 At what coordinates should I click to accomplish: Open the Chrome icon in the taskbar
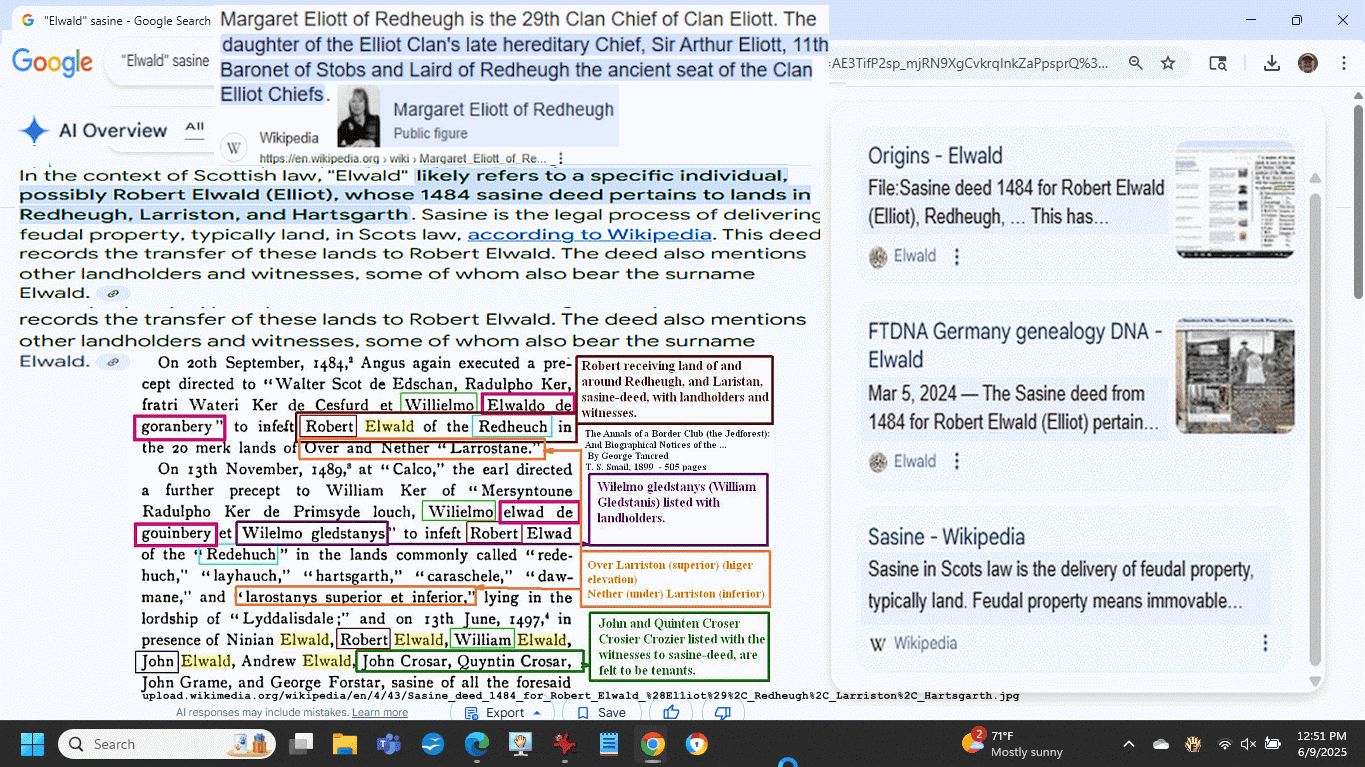pos(652,744)
